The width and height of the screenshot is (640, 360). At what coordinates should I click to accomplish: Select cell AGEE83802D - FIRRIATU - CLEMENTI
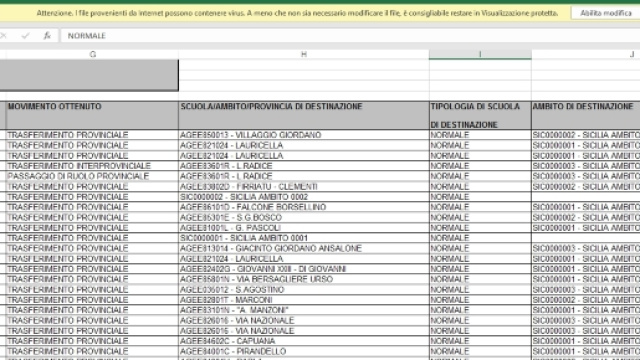304,187
